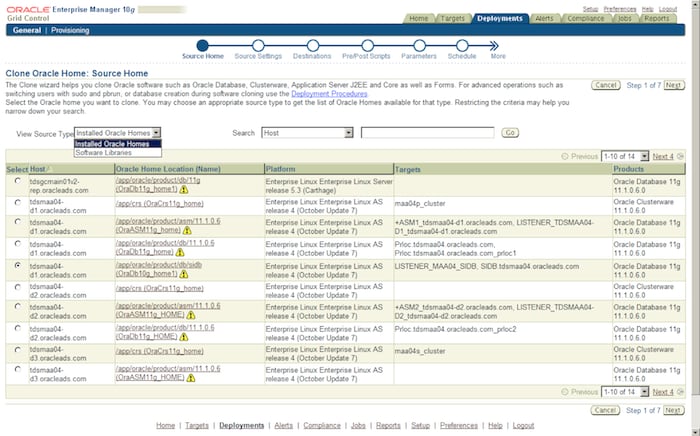Open the Jobs tab
700x436 pixels.
625,18
